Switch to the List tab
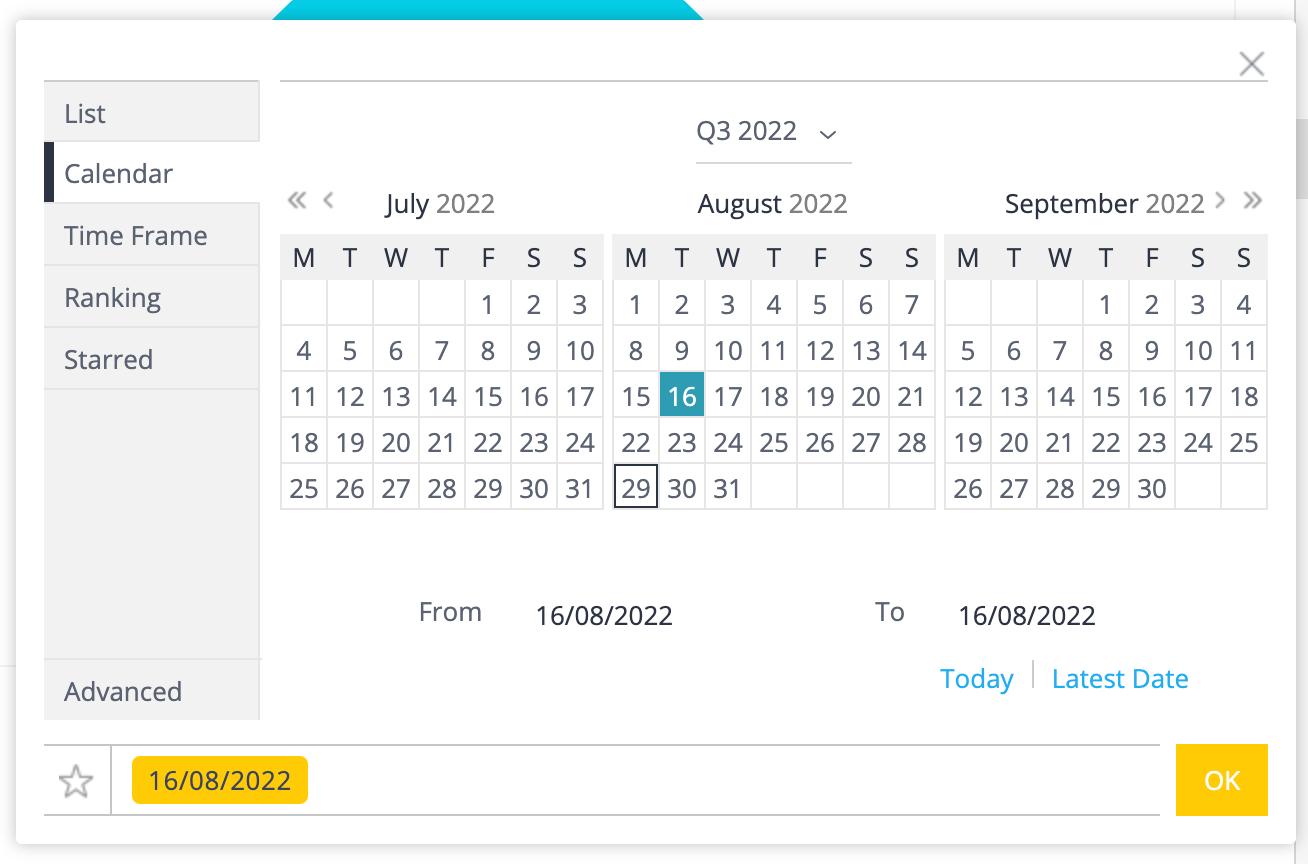 click(x=151, y=113)
